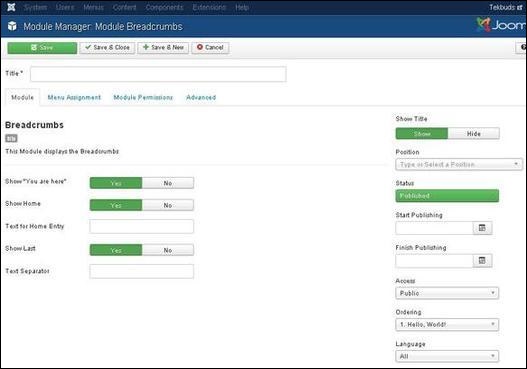This screenshot has height=369, width=527.
Task: Click the Site badge under Breadcrumbs heading
Action: pyautogui.click(x=11, y=138)
